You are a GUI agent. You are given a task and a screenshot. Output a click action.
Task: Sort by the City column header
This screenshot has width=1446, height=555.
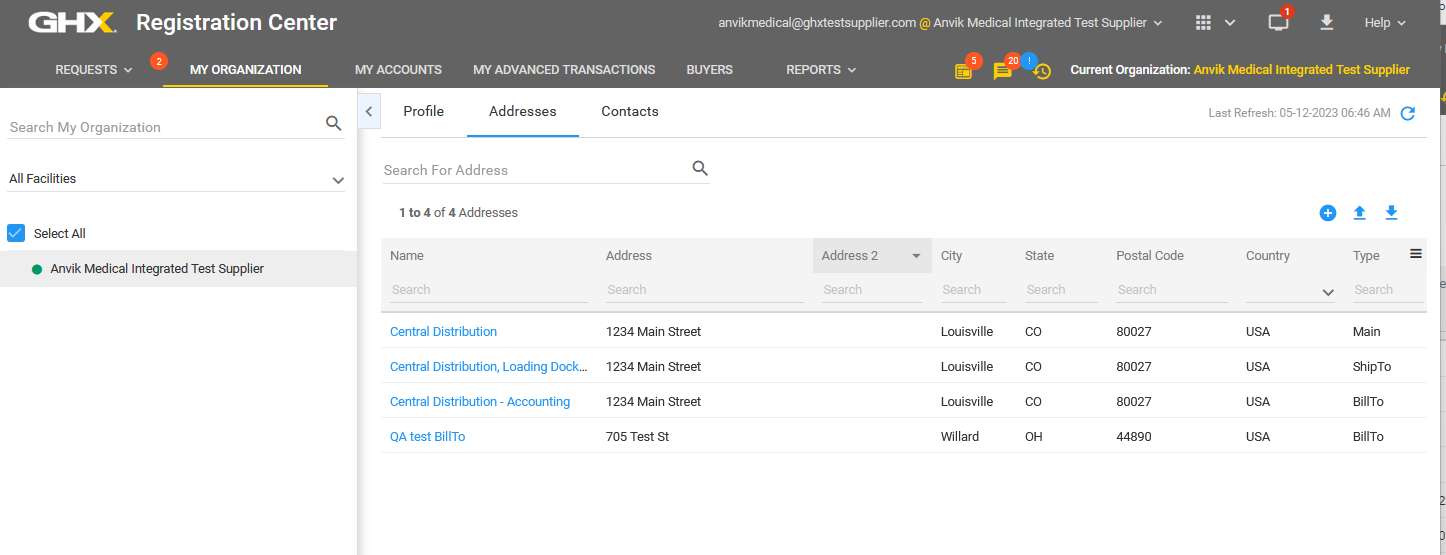click(952, 256)
